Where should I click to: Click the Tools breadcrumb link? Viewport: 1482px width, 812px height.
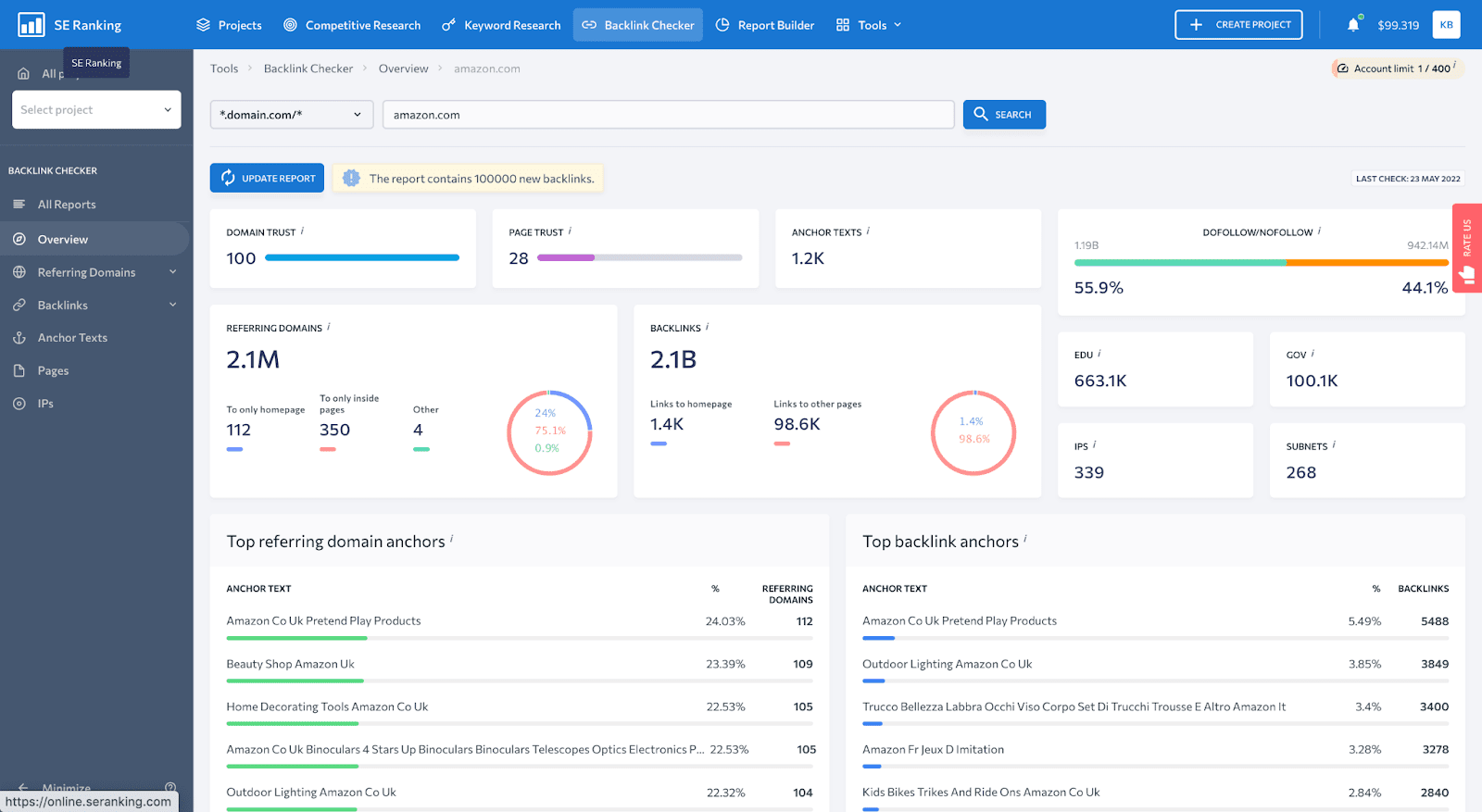(224, 69)
